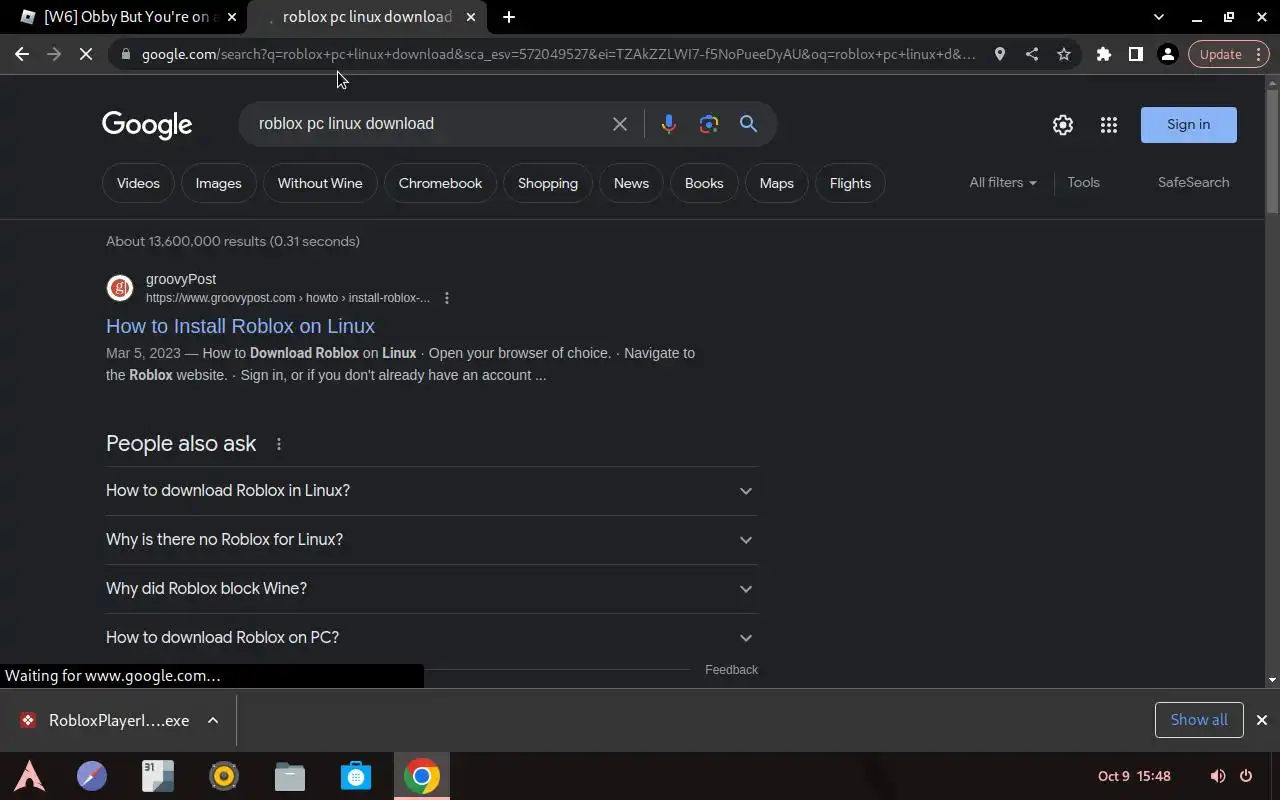Open location permission icon in address bar

coord(999,54)
